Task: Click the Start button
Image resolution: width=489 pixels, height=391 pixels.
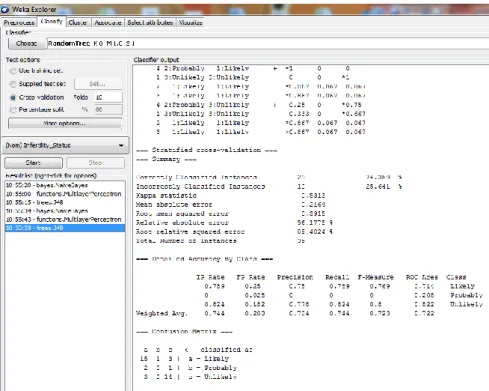Action: point(33,163)
